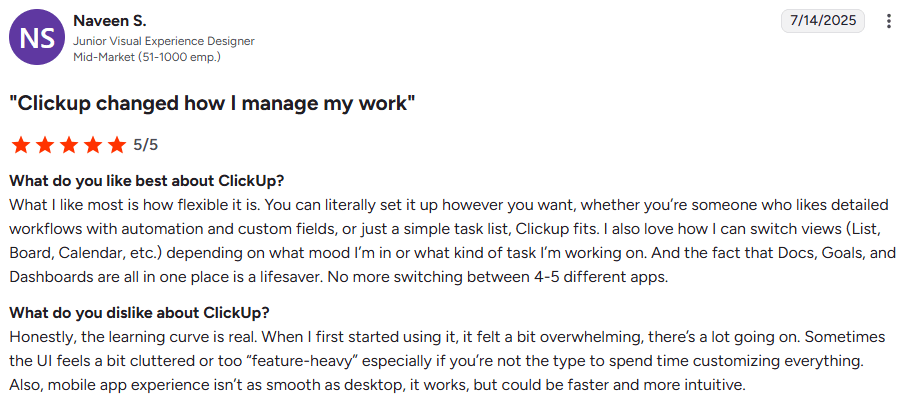Open the three-dot review options menu
The height and width of the screenshot is (404, 908).
(889, 21)
